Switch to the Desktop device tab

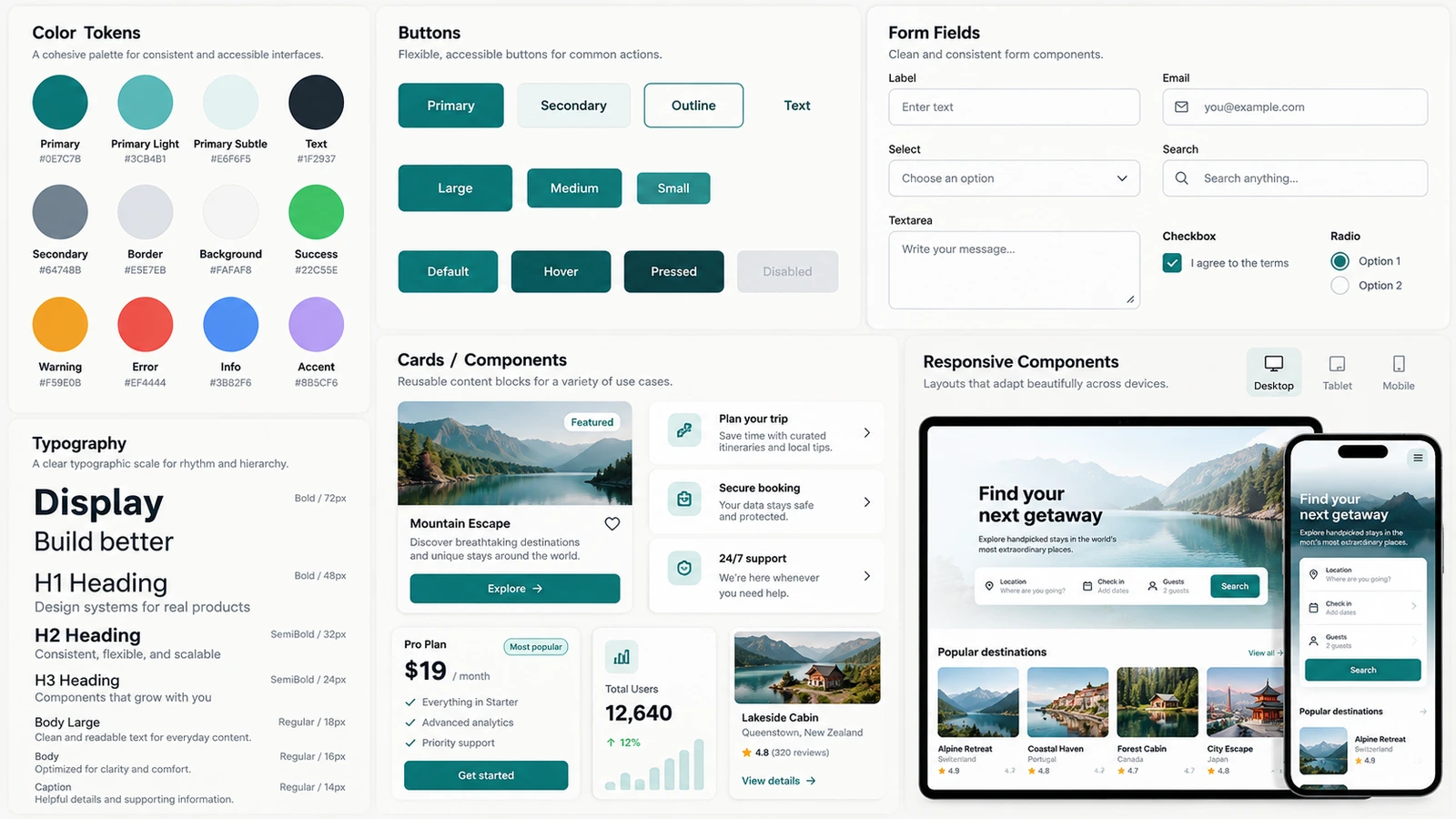click(x=1273, y=372)
